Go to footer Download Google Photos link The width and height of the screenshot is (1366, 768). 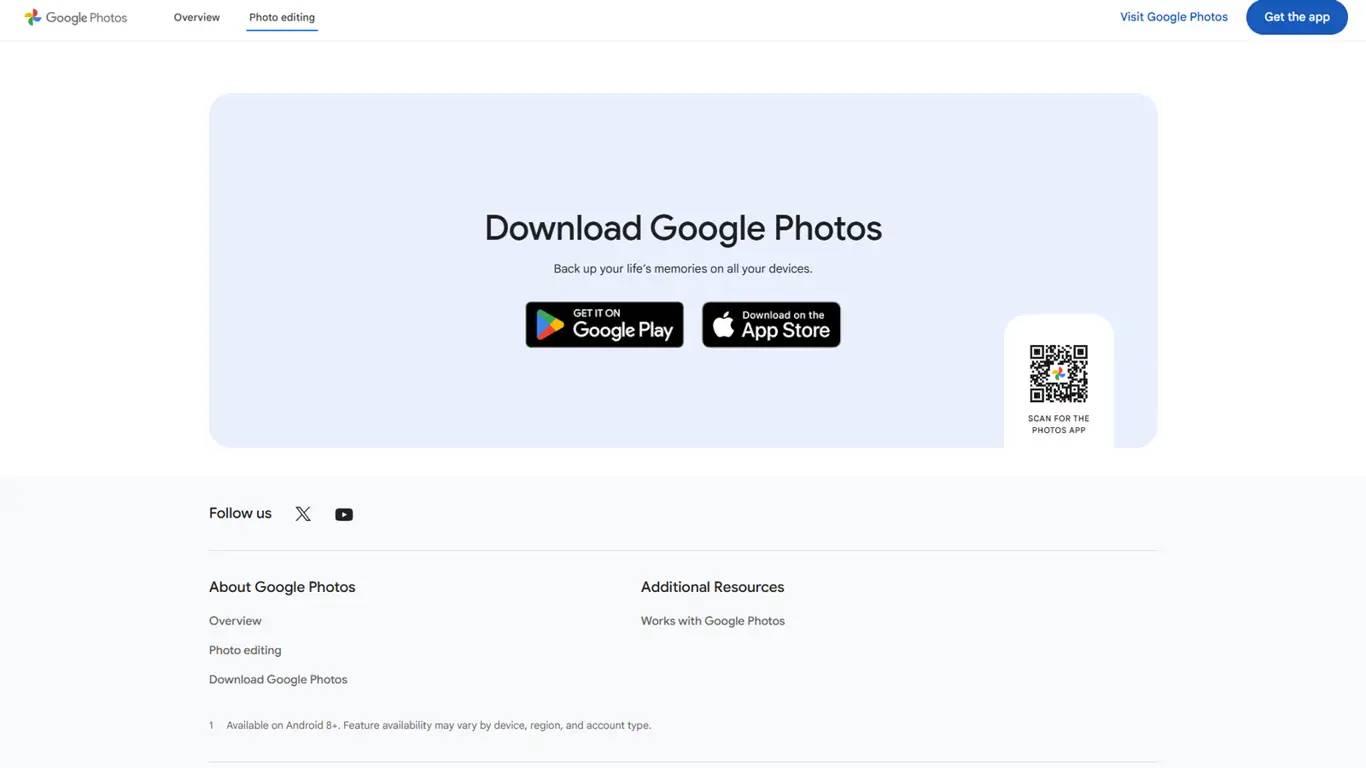pyautogui.click(x=278, y=679)
